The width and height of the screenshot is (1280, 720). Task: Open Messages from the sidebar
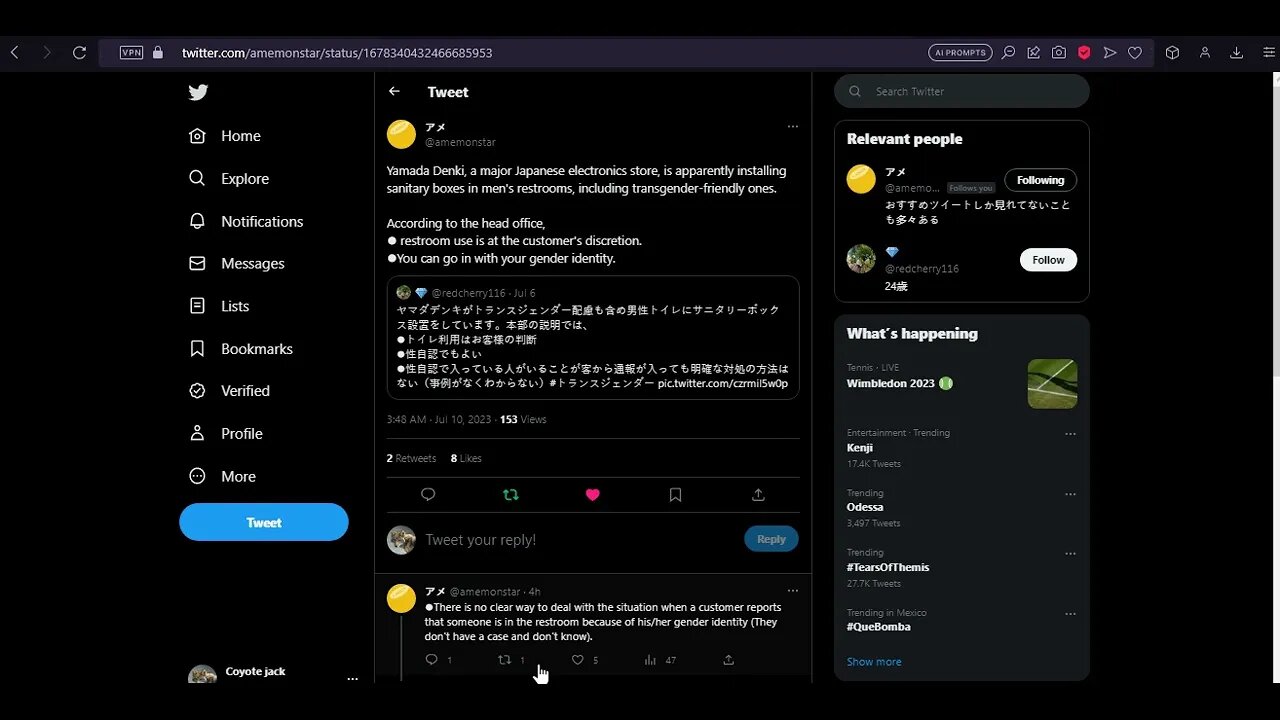coord(237,264)
